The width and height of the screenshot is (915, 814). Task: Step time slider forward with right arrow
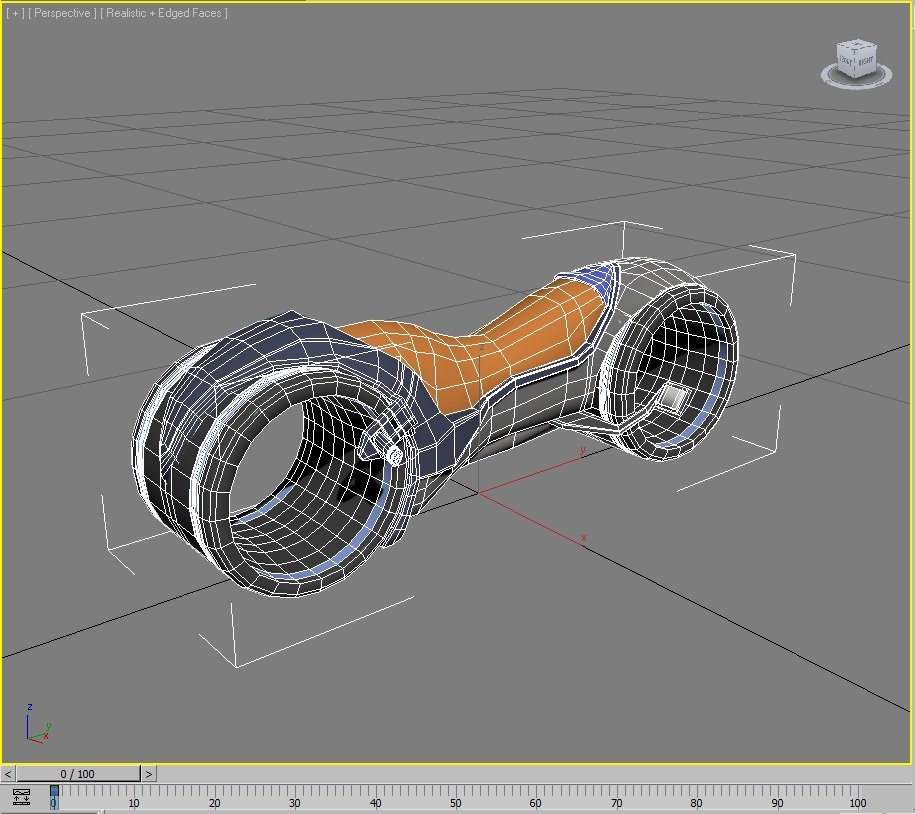149,774
